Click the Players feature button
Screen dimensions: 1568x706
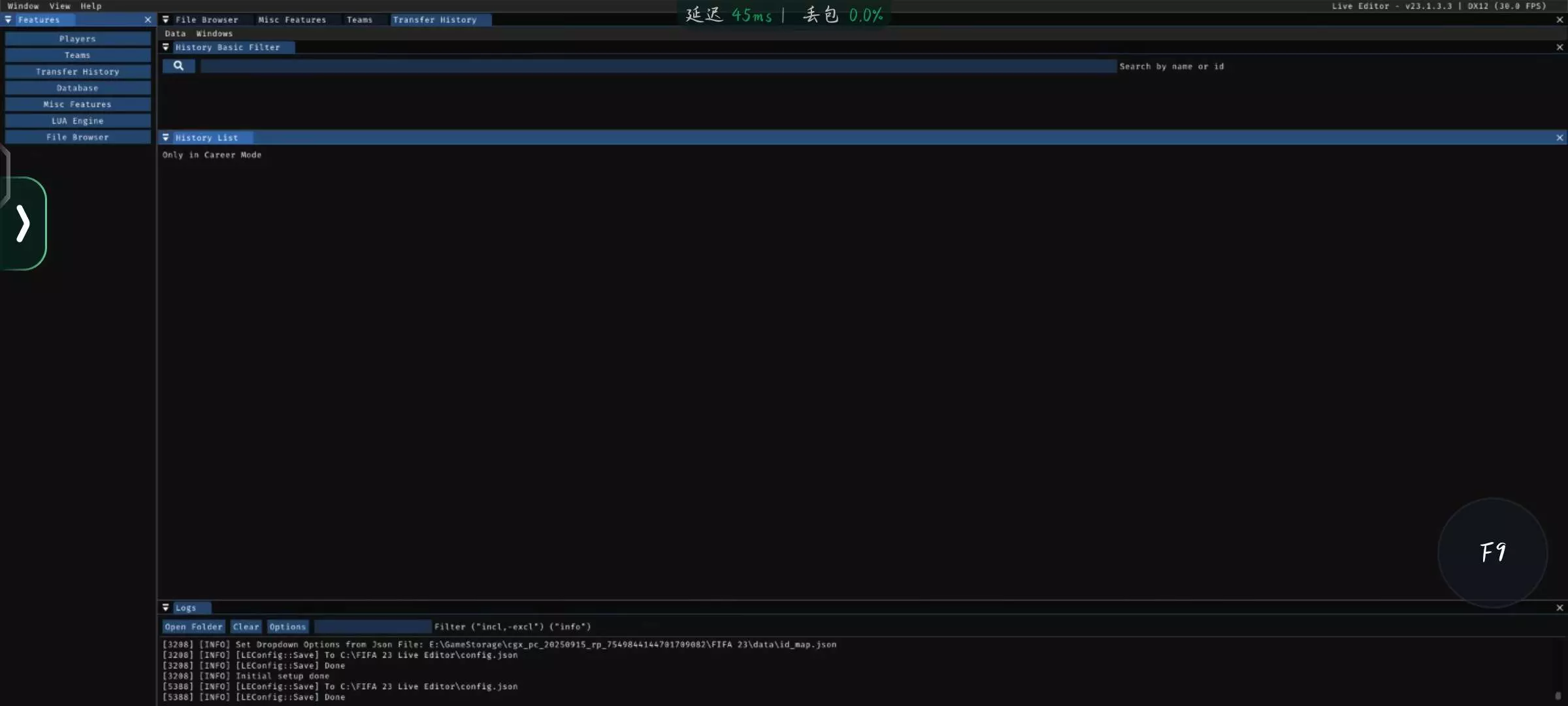[x=78, y=39]
